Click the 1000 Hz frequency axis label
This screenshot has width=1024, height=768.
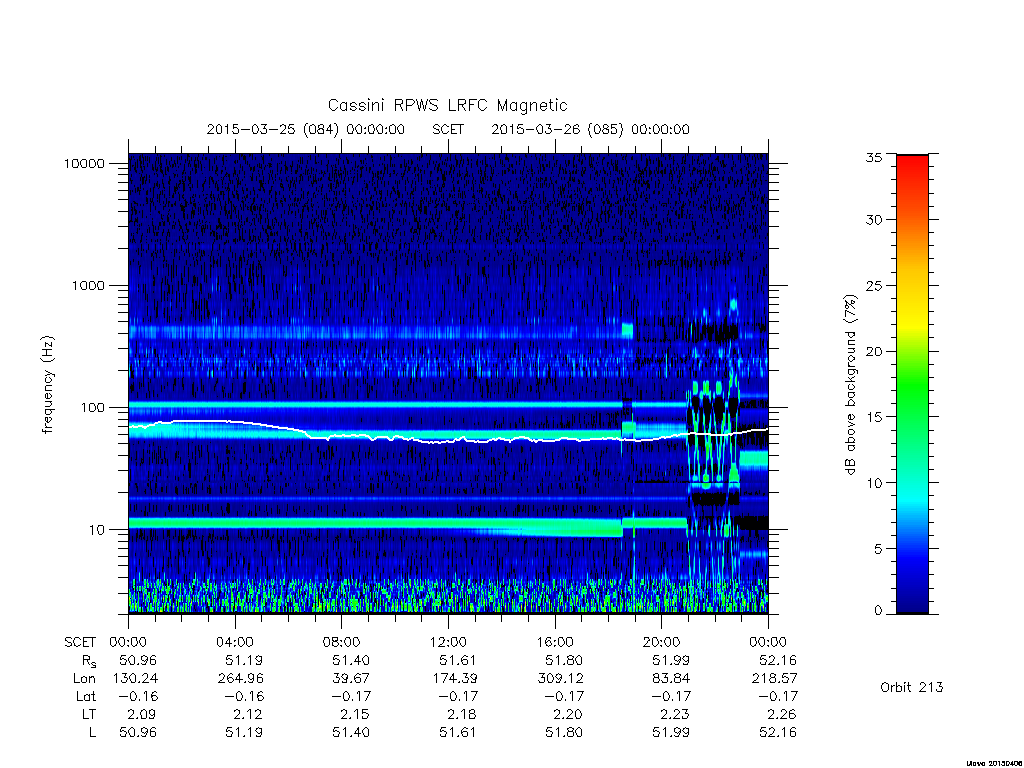(88, 285)
